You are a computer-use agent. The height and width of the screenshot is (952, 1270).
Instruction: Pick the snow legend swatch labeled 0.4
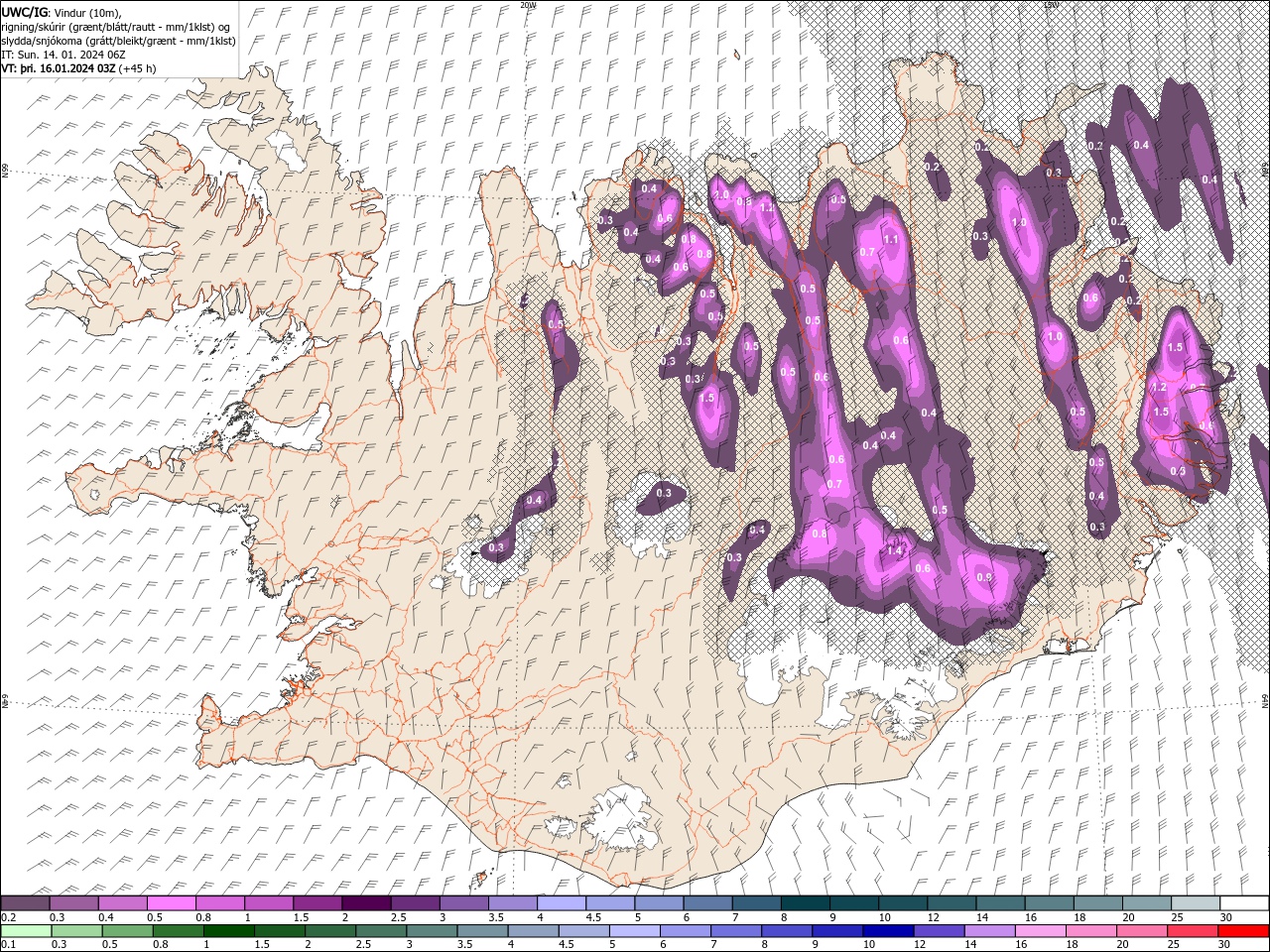123,903
